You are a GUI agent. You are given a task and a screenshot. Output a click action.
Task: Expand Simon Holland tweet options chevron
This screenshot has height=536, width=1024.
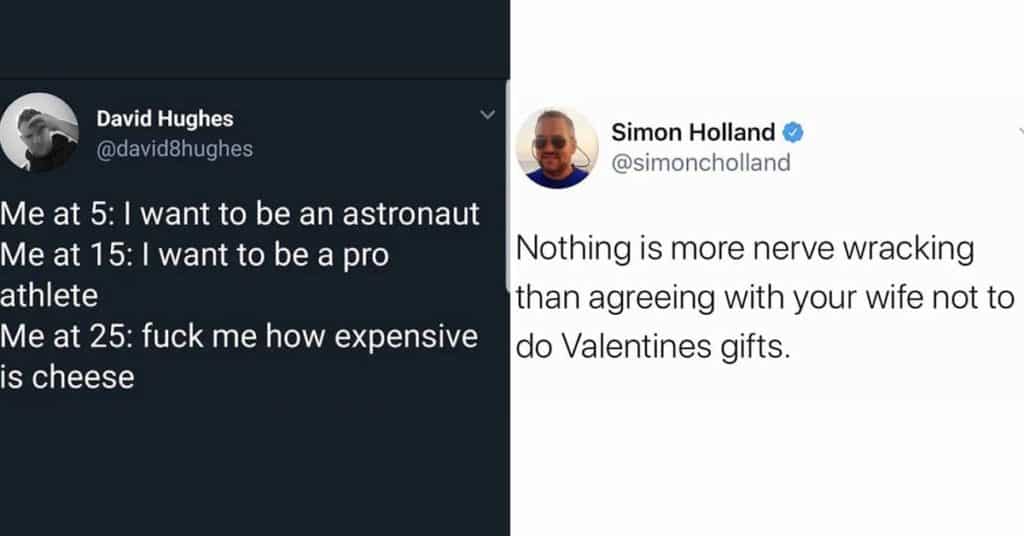(1021, 131)
